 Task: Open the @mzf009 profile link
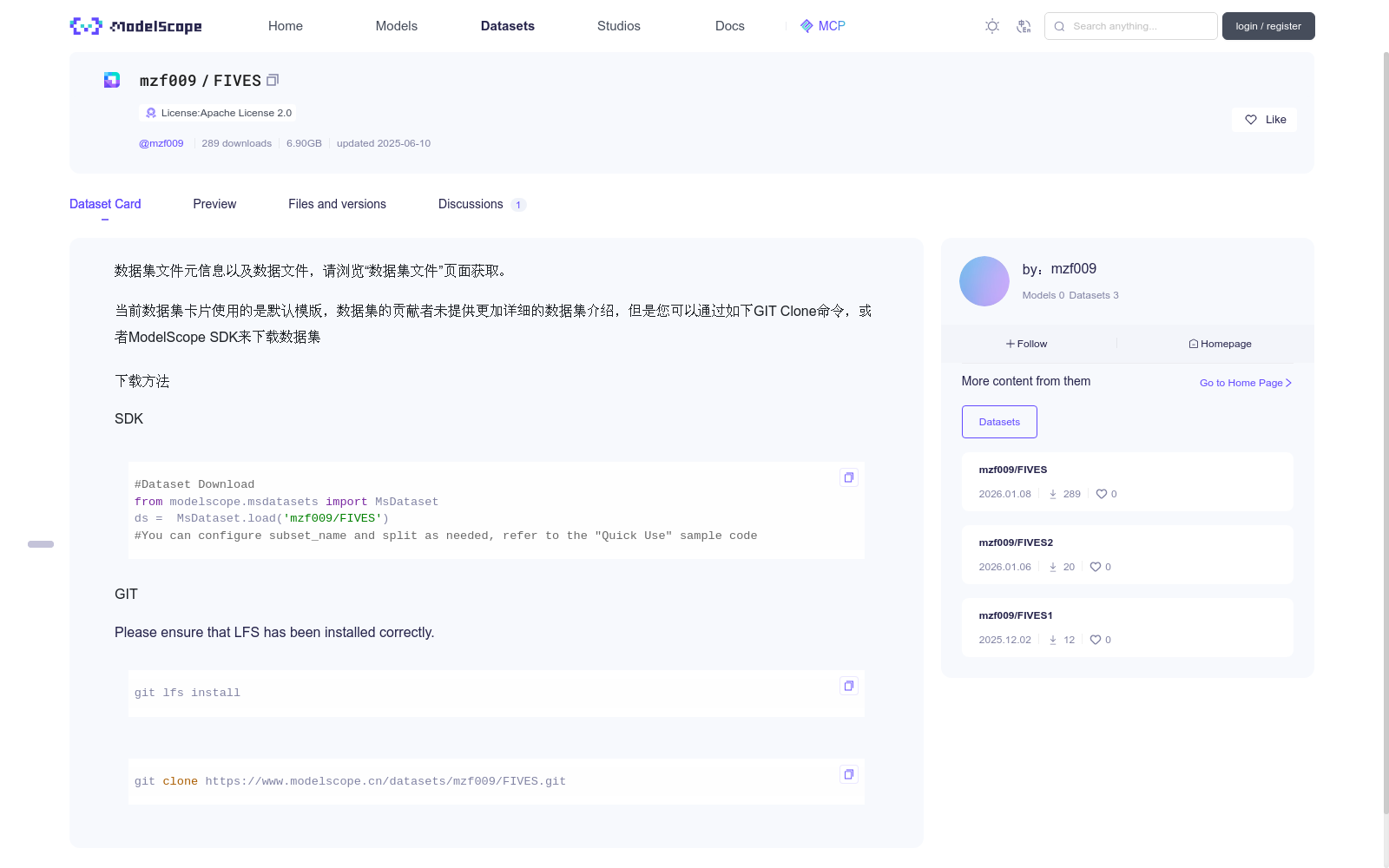[161, 143]
